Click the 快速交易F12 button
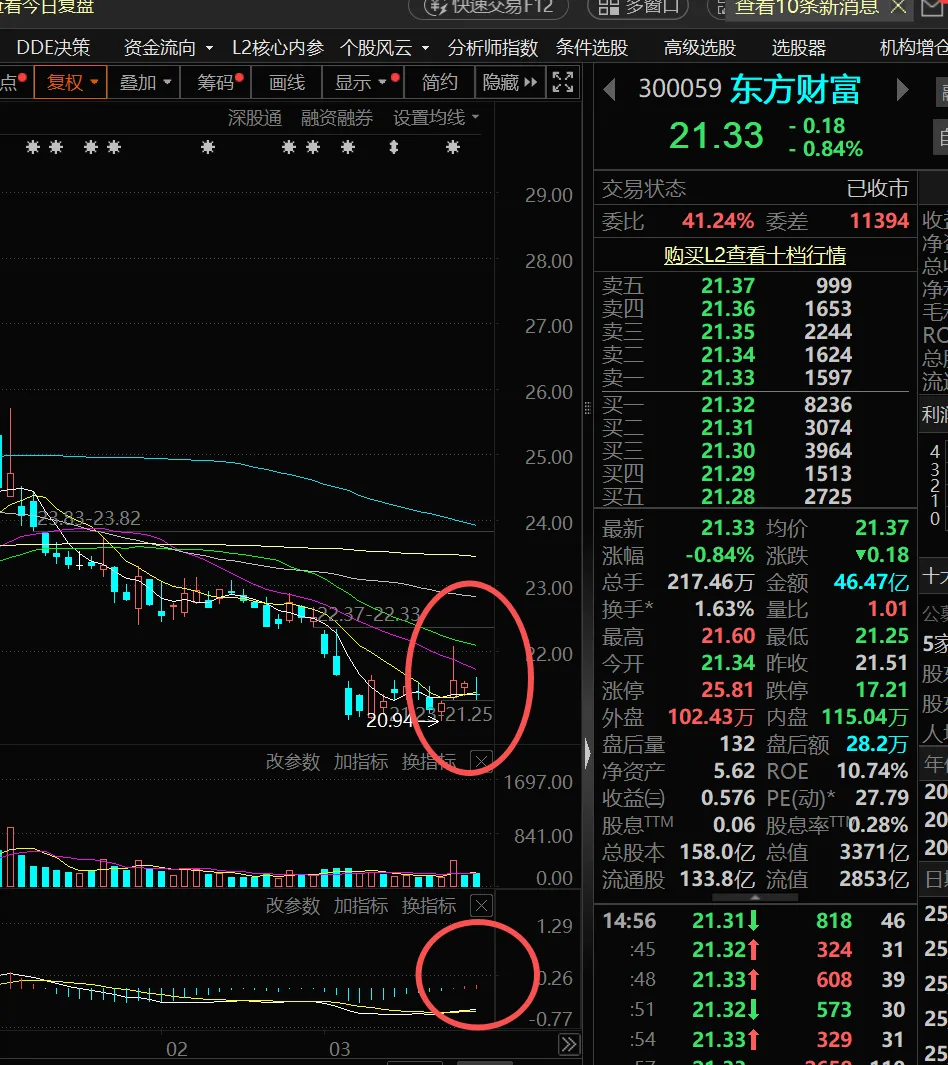This screenshot has width=948, height=1065. 490,7
